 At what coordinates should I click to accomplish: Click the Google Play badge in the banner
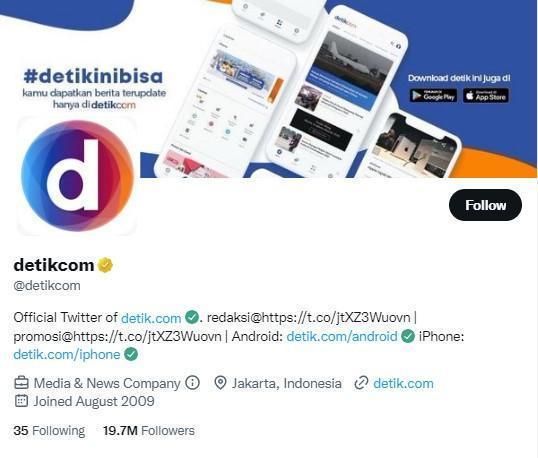[433, 96]
